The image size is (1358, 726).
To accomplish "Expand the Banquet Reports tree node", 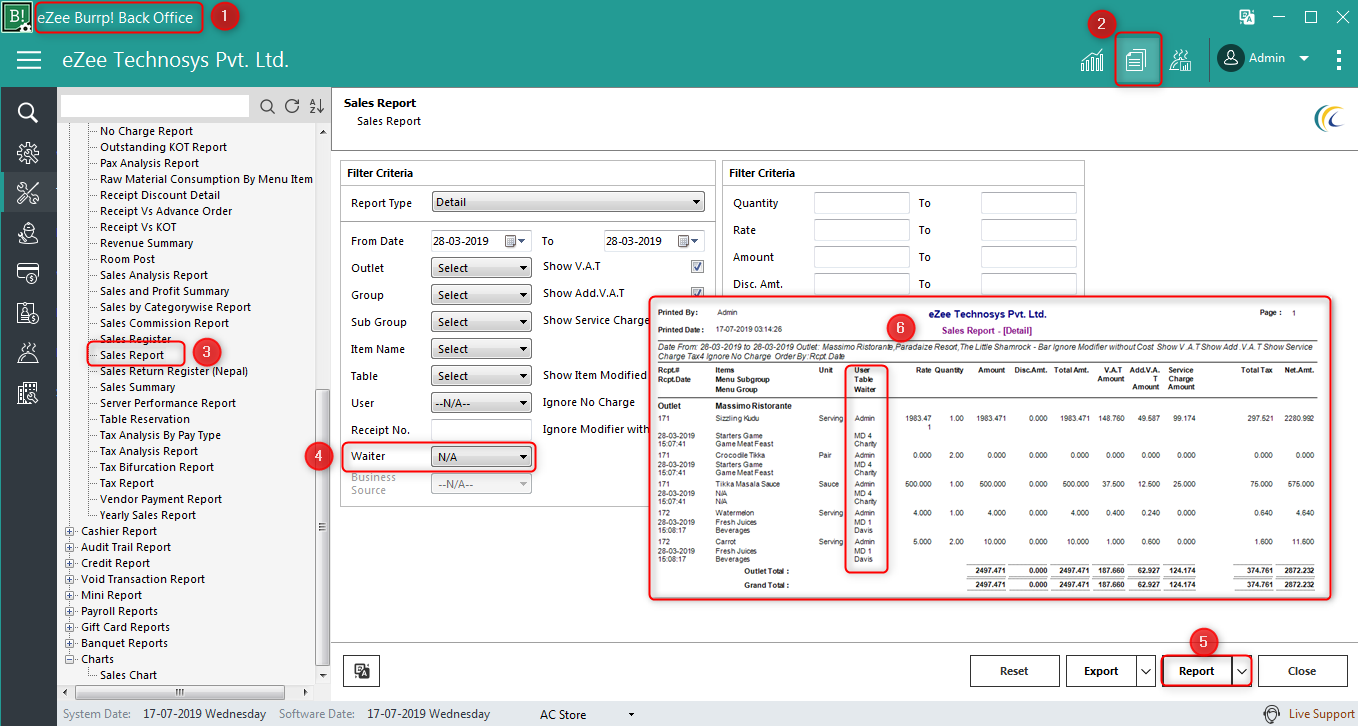I will coord(70,643).
